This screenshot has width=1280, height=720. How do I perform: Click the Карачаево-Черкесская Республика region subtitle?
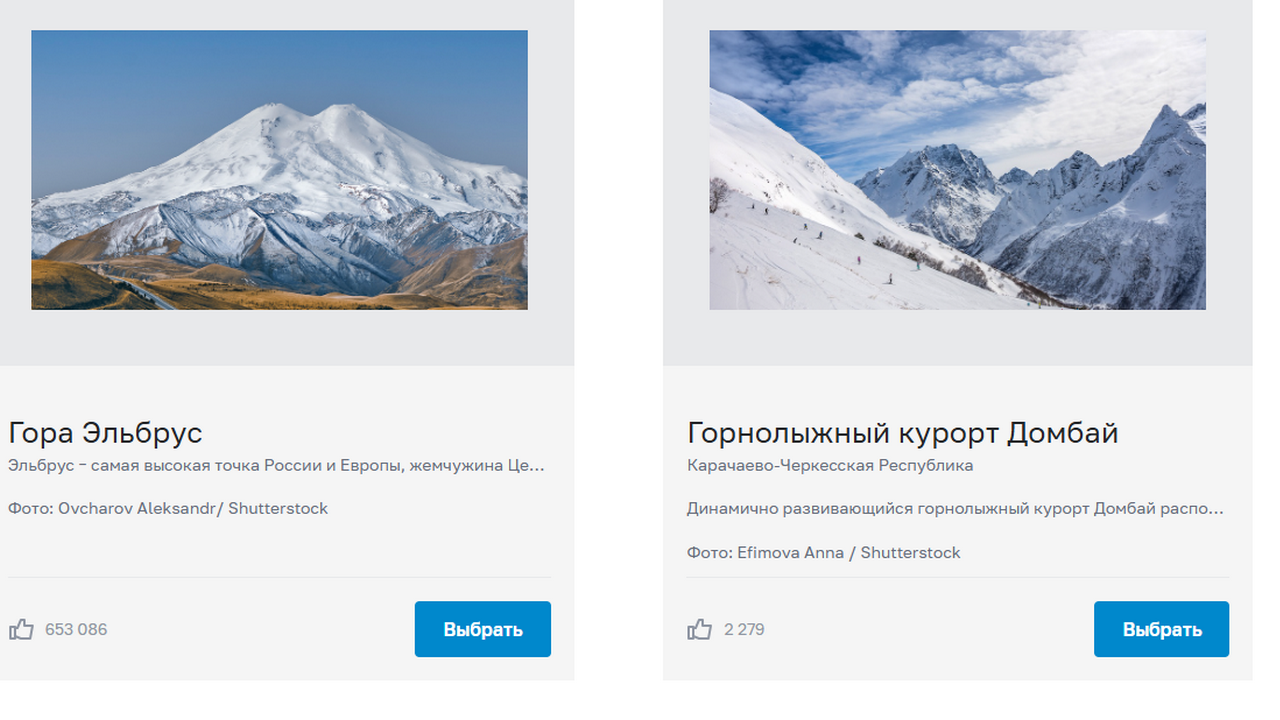pos(830,465)
